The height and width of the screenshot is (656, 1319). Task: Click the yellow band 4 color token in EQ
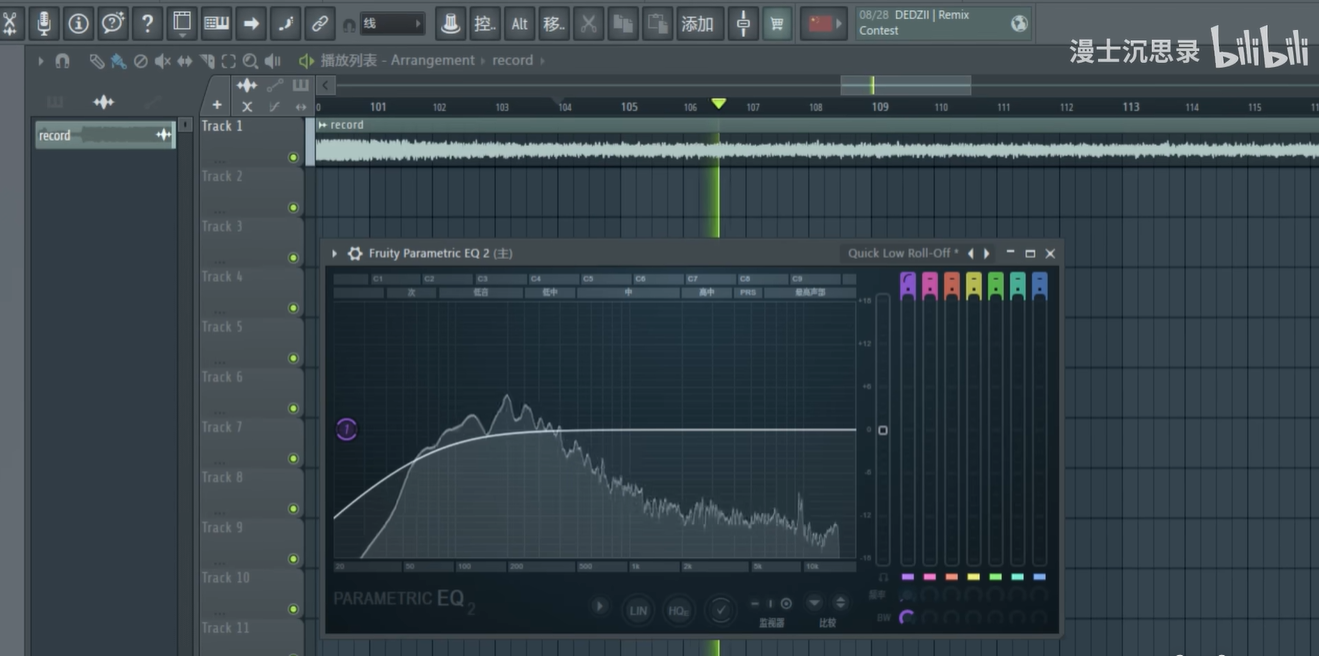pyautogui.click(x=973, y=284)
